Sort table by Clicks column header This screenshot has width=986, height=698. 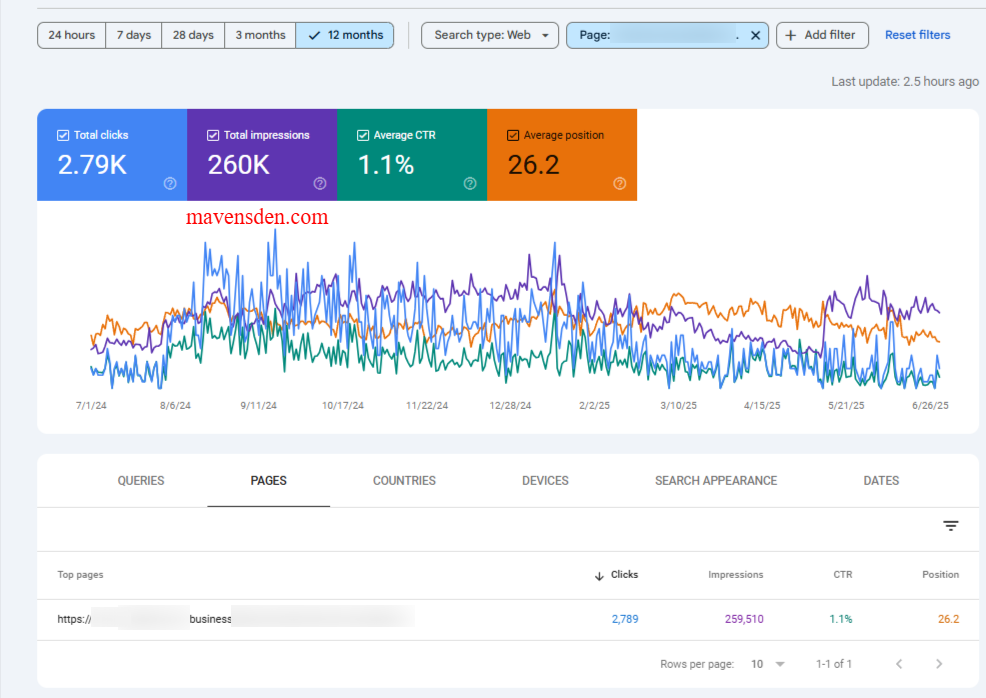point(624,575)
